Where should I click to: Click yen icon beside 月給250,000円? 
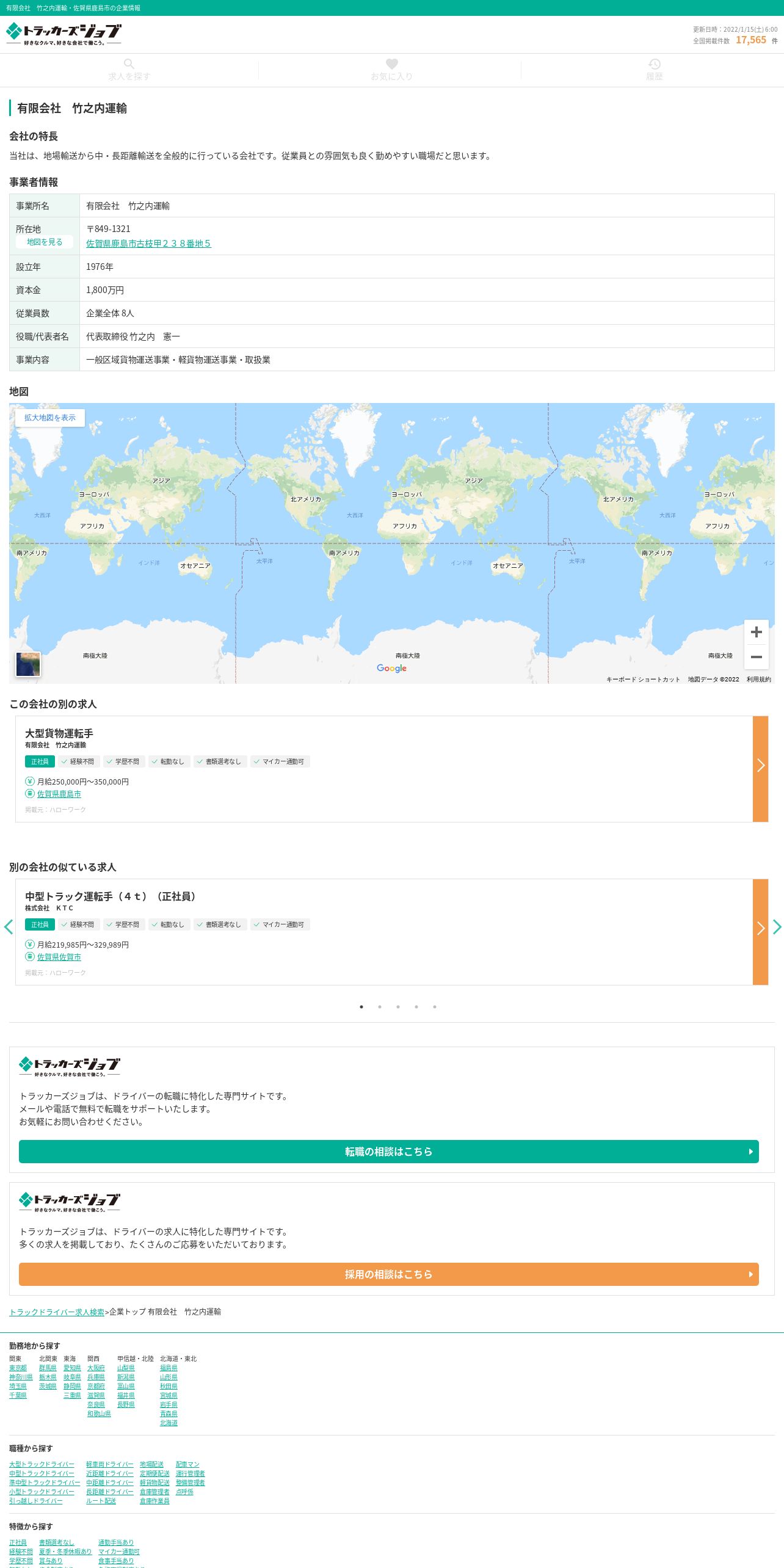pyautogui.click(x=30, y=781)
